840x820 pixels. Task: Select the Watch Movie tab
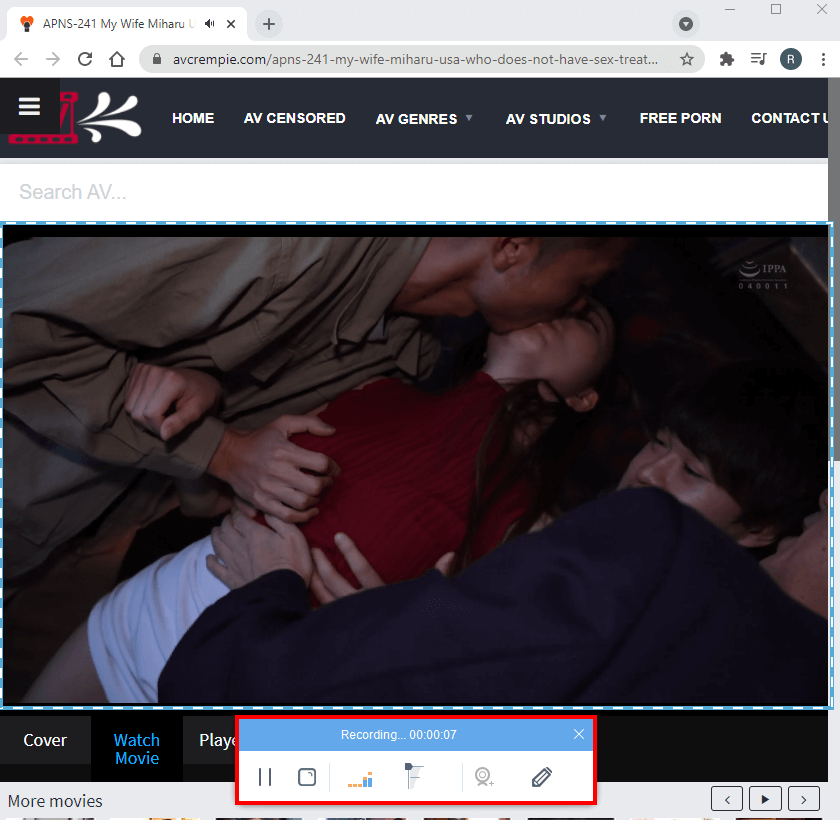[x=137, y=749]
